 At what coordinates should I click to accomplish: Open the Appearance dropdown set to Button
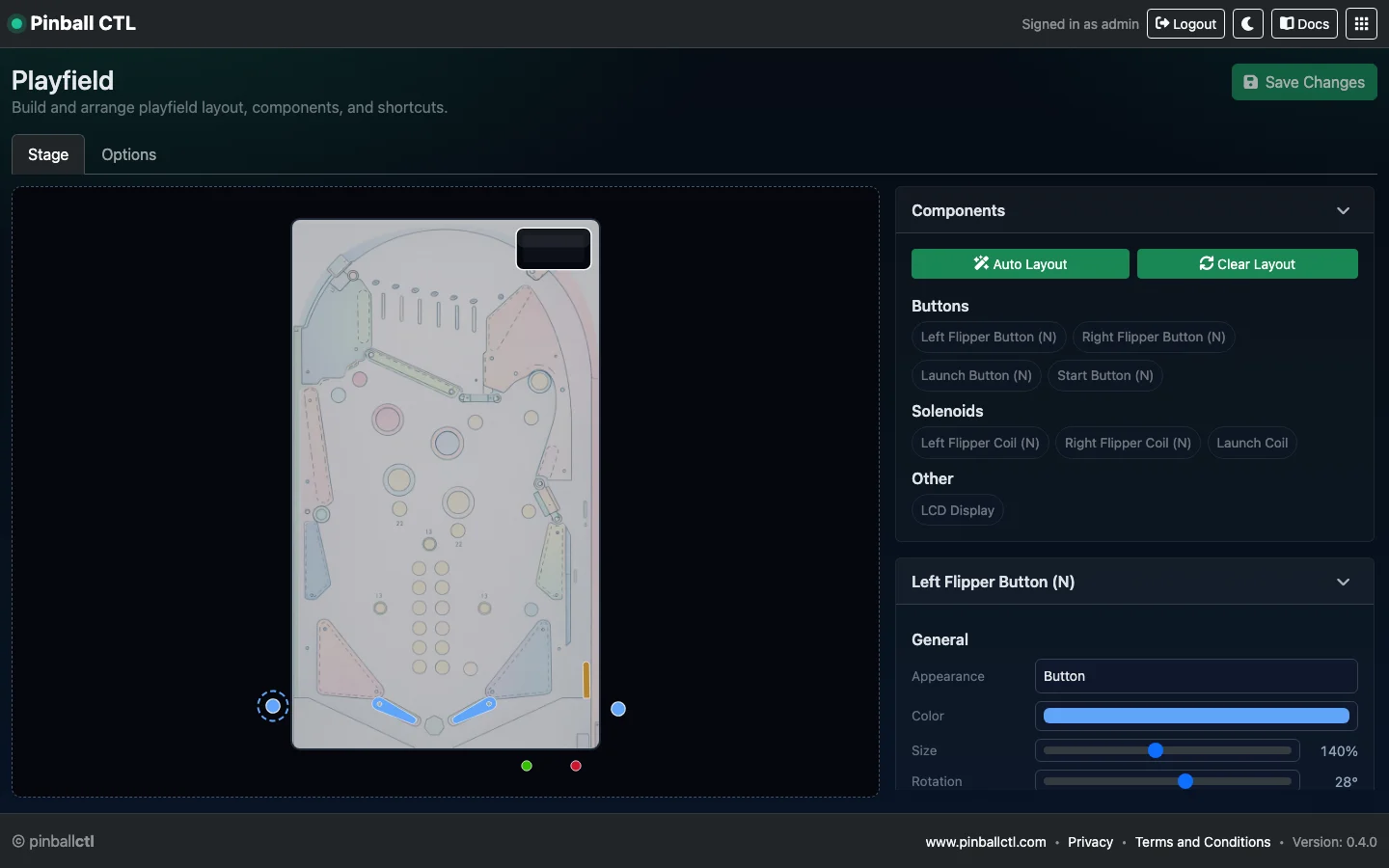(x=1195, y=676)
